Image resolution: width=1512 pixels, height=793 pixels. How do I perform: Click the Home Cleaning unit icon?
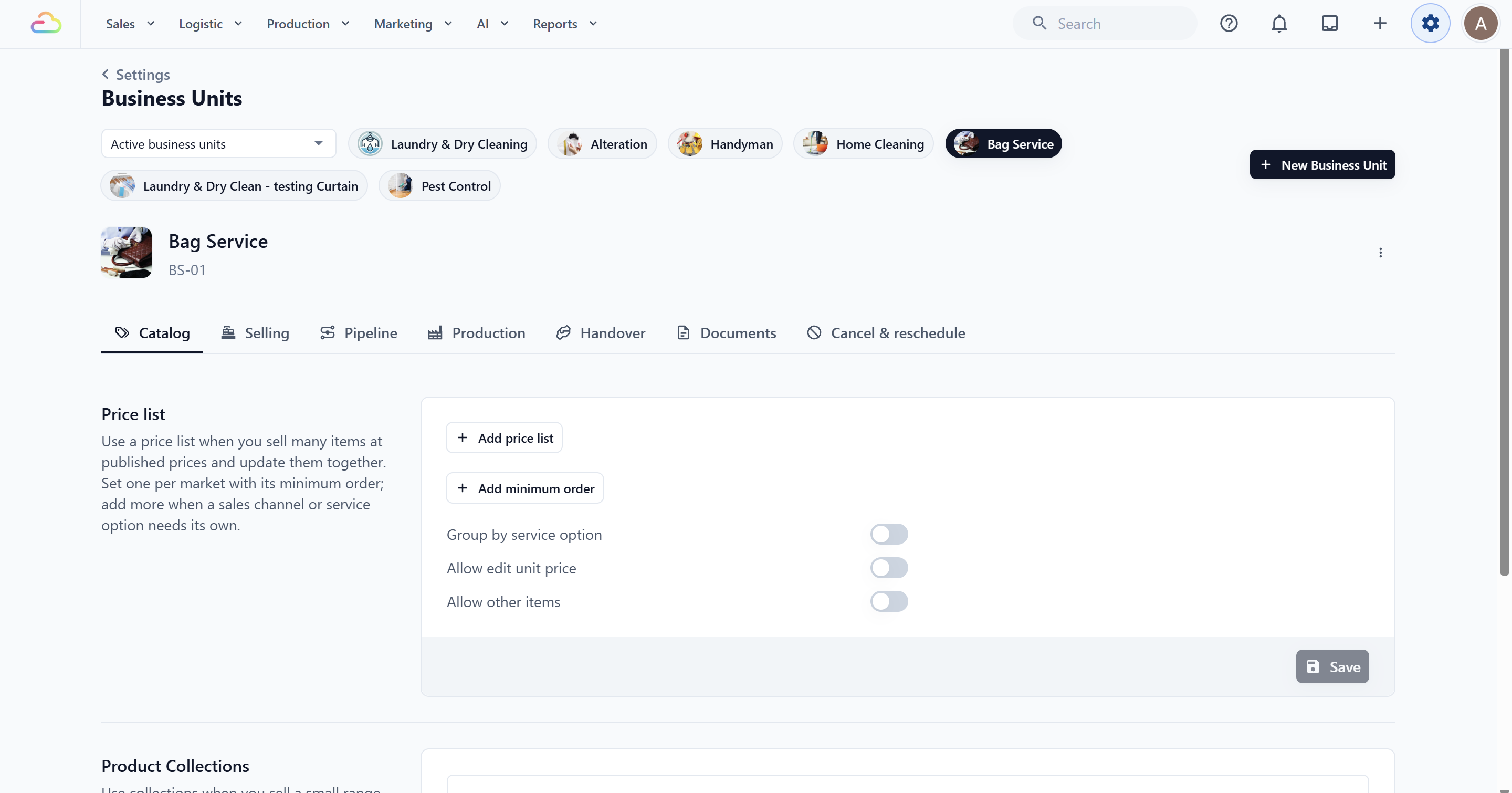815,144
